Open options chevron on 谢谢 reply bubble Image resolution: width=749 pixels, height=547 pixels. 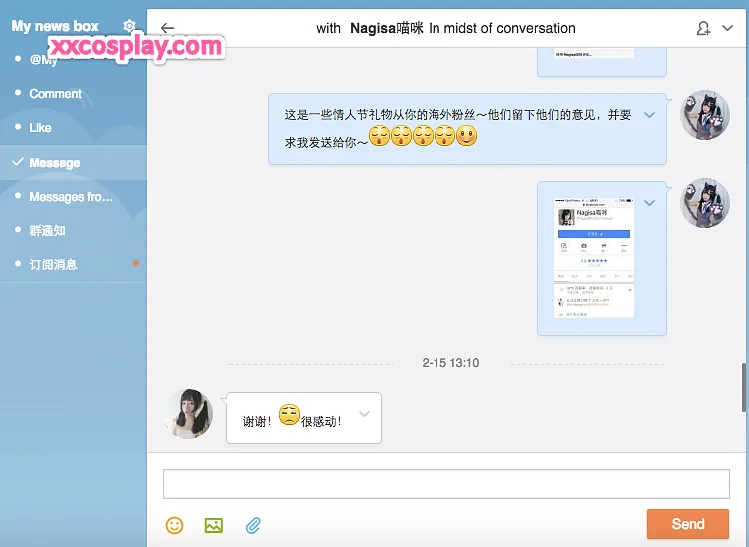click(365, 414)
